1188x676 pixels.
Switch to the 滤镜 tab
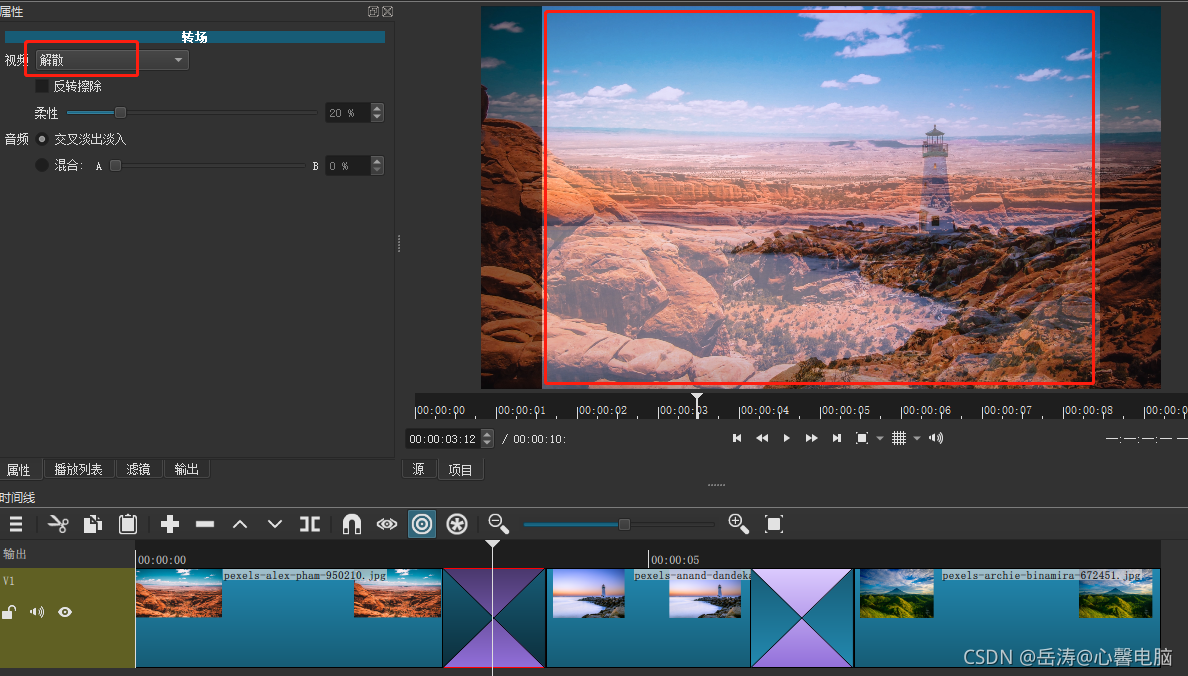[138, 470]
